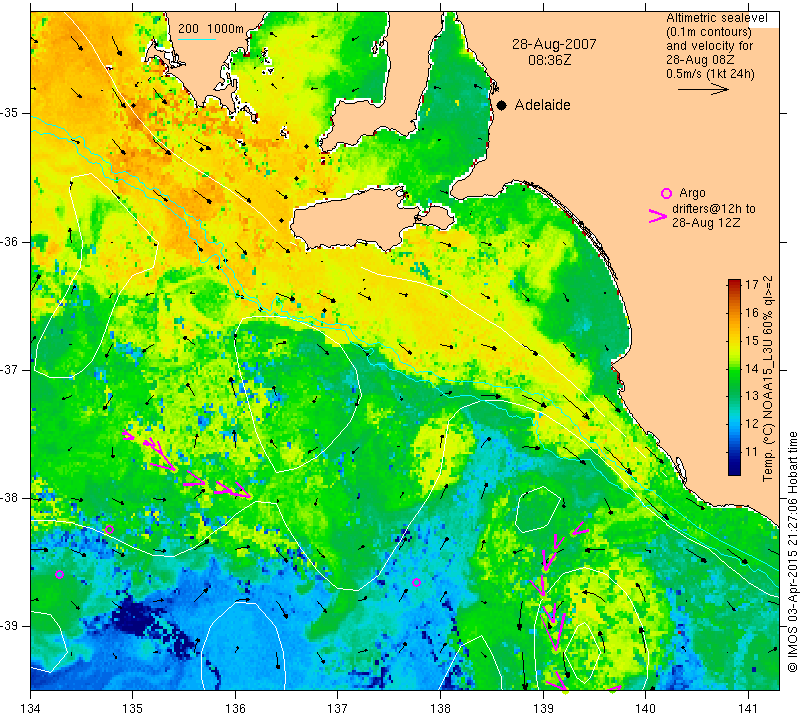The width and height of the screenshot is (800, 720).
Task: Click the Argo float marker near 134.8E 38.2S
Action: point(109,529)
